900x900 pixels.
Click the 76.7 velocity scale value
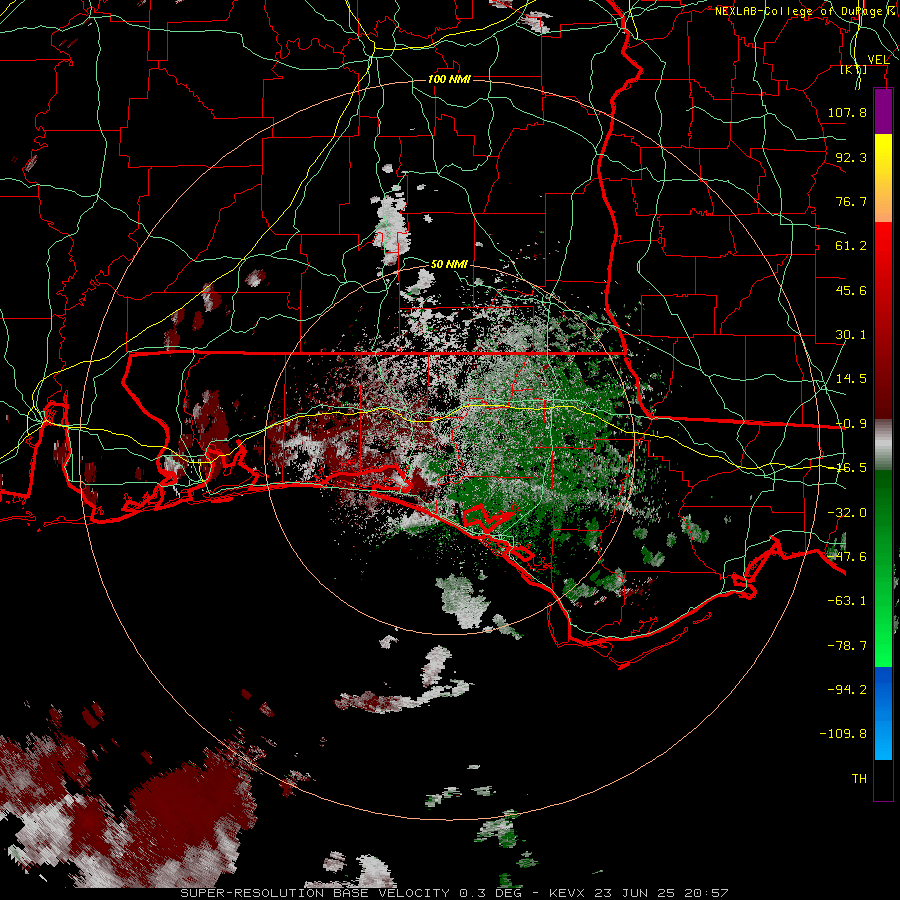851,201
